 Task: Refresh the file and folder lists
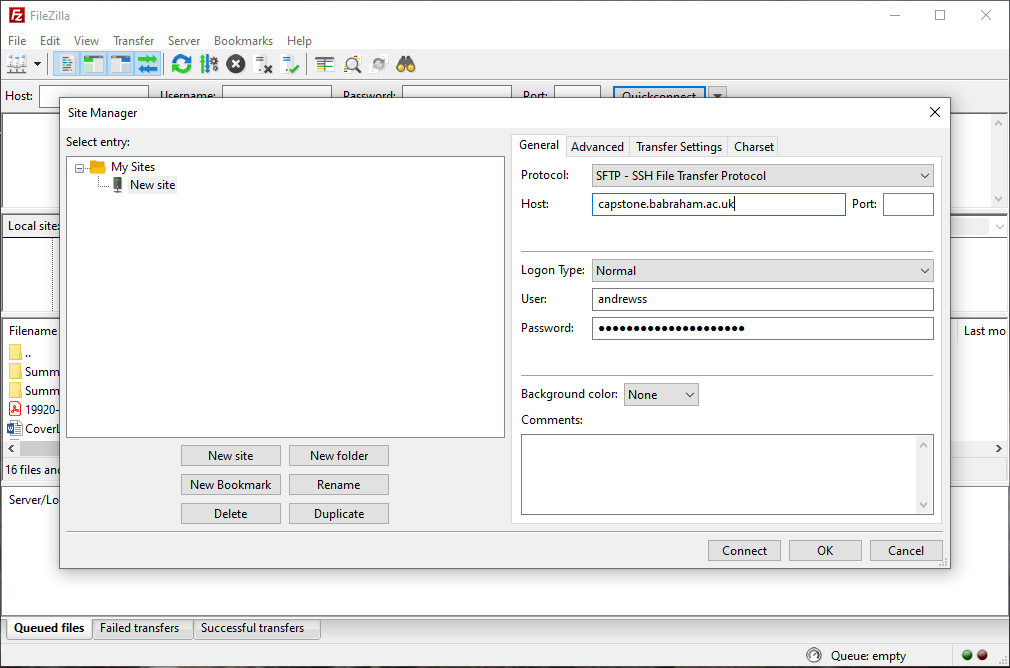181,63
